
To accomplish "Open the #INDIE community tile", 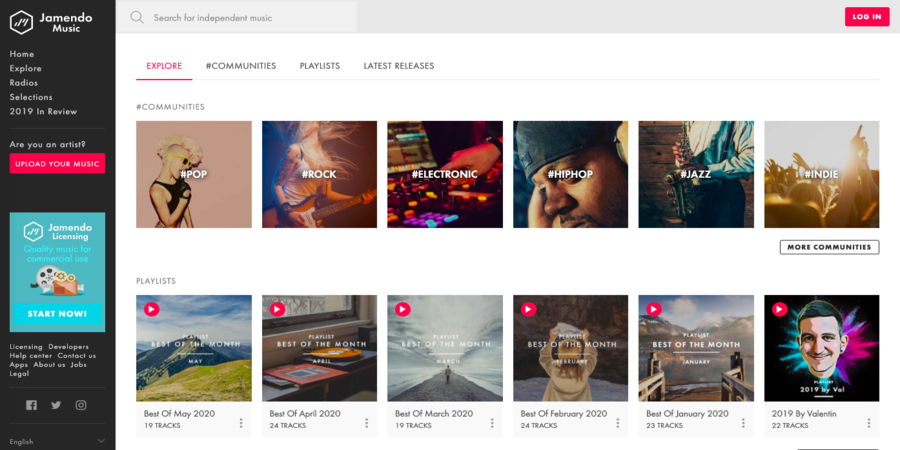I will tap(822, 174).
